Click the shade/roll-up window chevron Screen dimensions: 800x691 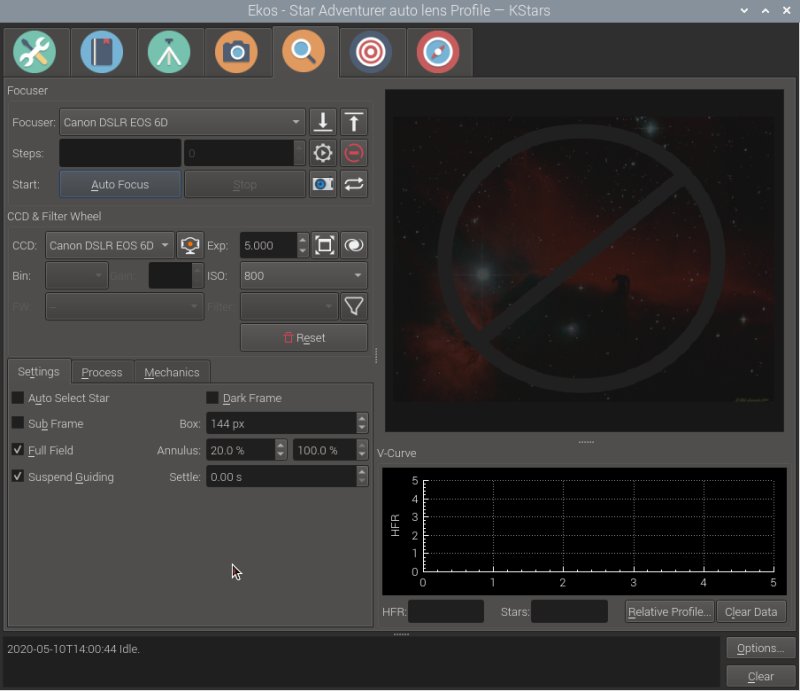744,11
